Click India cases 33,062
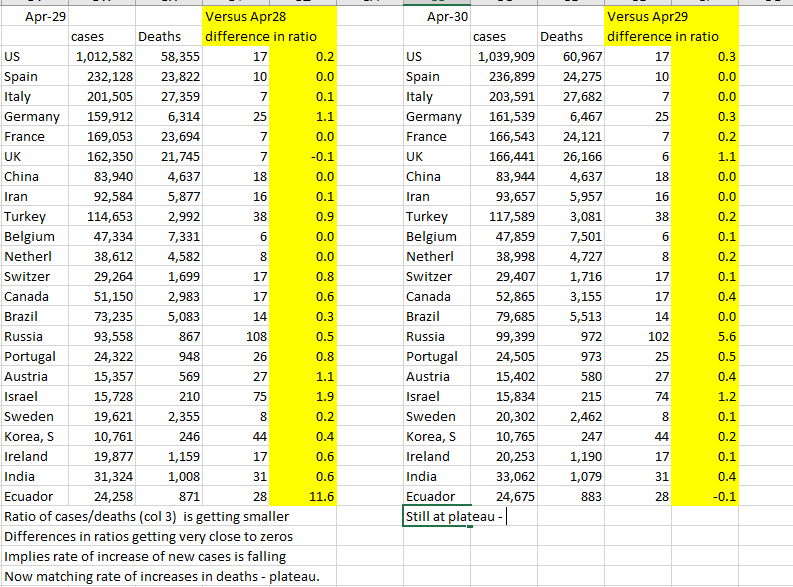This screenshot has width=793, height=587. (x=504, y=476)
